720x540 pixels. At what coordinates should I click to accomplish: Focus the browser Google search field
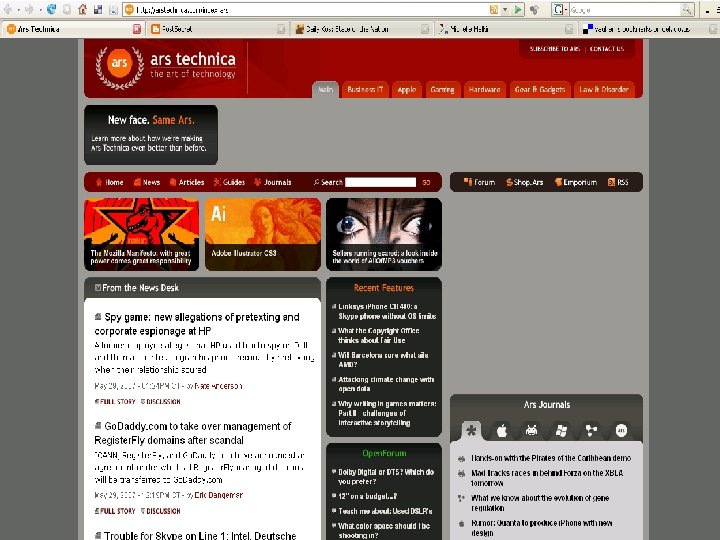(625, 10)
